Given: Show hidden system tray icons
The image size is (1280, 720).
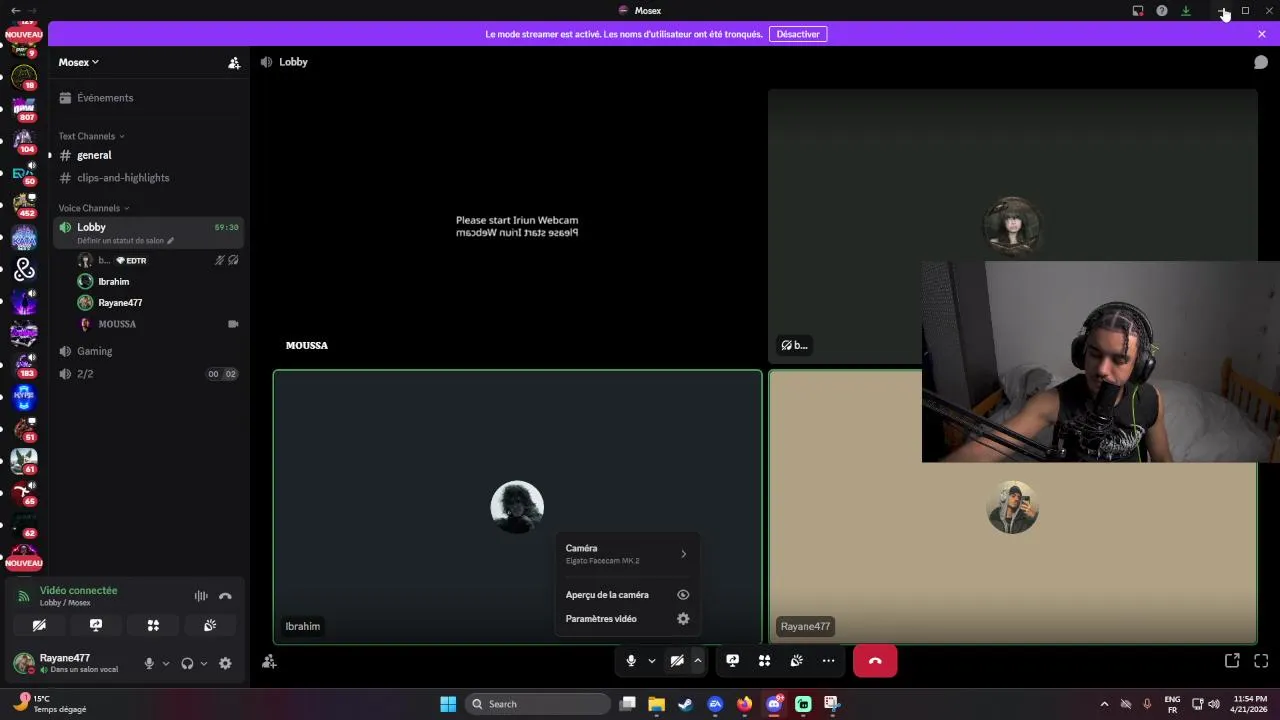Looking at the screenshot, I should [x=1104, y=704].
